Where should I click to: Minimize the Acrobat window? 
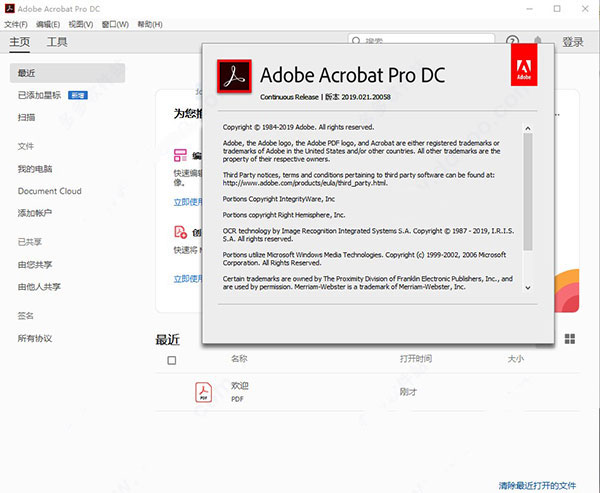point(530,8)
